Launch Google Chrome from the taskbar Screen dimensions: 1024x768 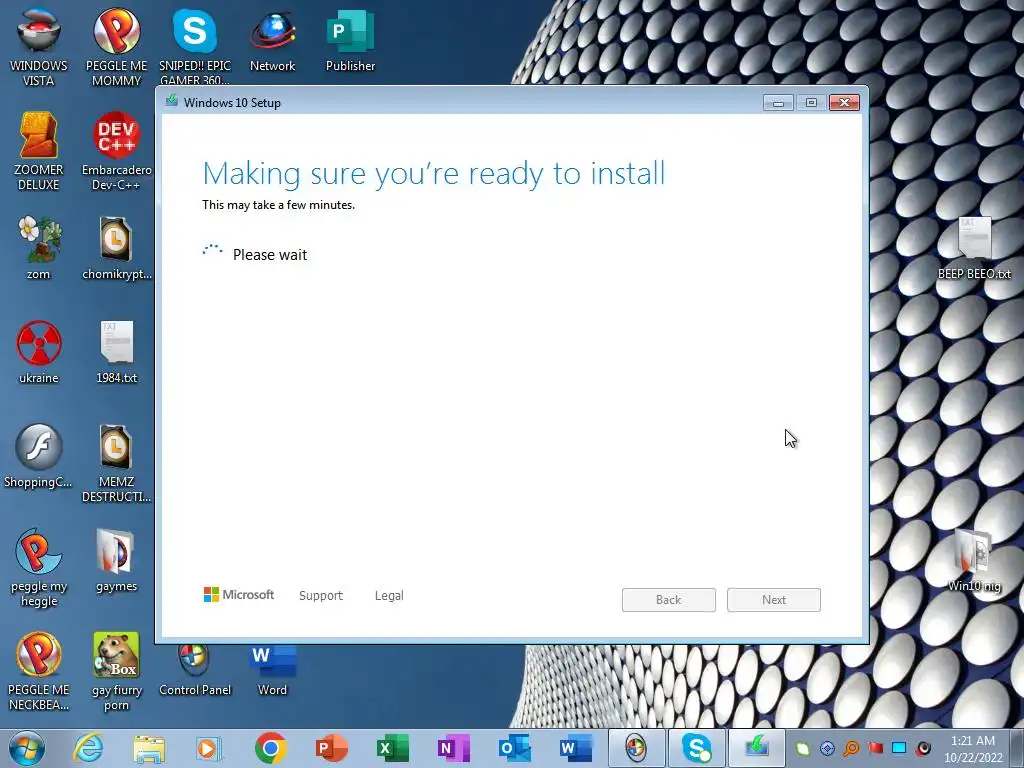(270, 748)
